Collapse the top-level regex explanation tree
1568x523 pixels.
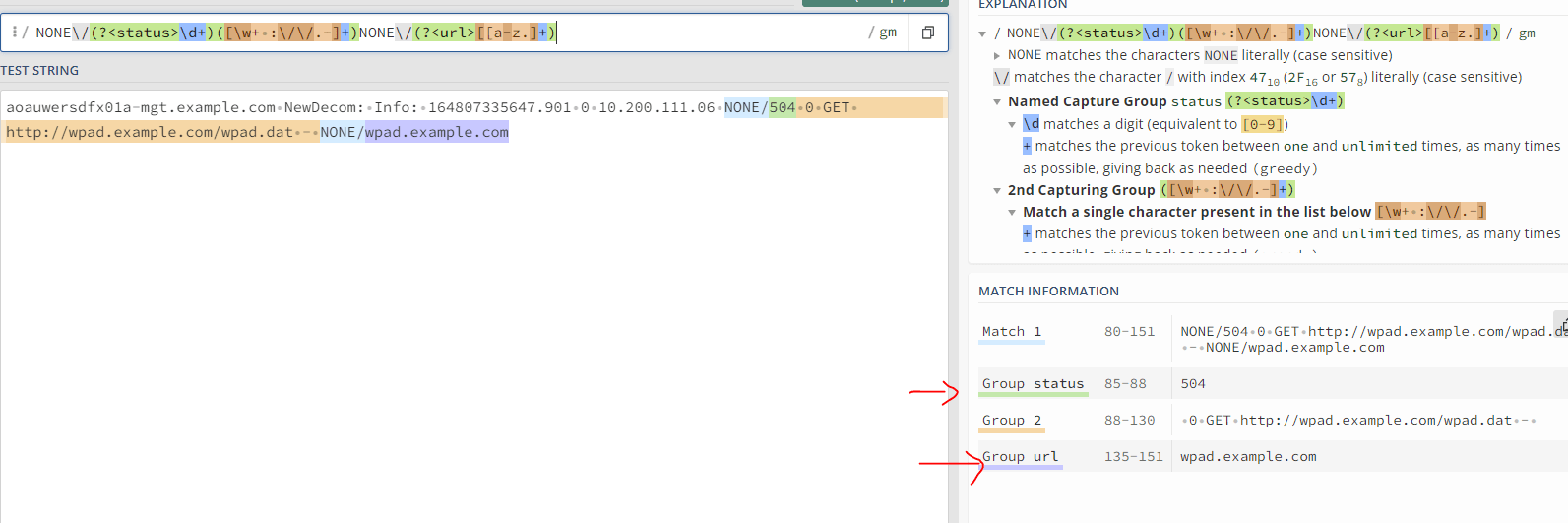tap(982, 33)
